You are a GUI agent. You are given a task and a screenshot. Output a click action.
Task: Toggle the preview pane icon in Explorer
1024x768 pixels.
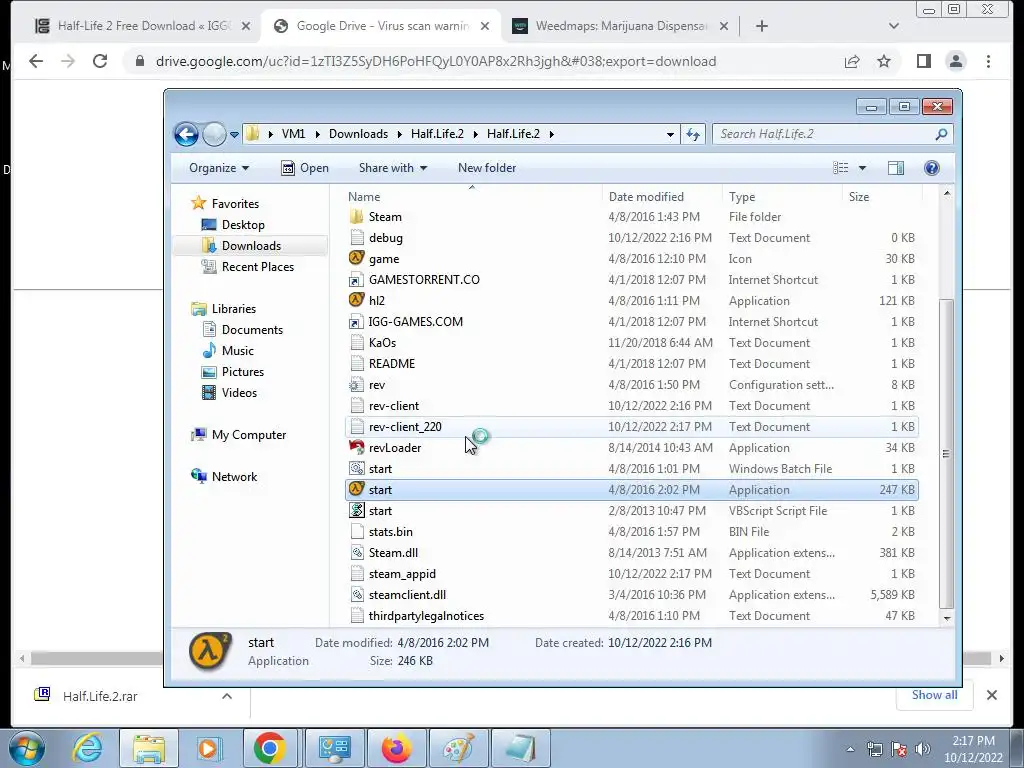pos(896,168)
